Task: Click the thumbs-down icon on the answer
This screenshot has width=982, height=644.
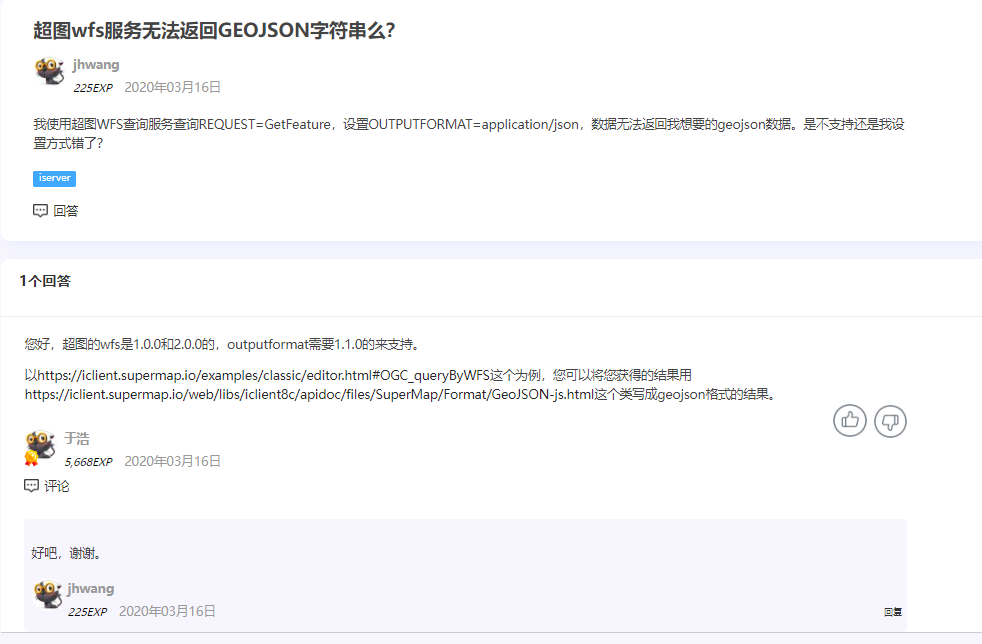Action: (890, 421)
